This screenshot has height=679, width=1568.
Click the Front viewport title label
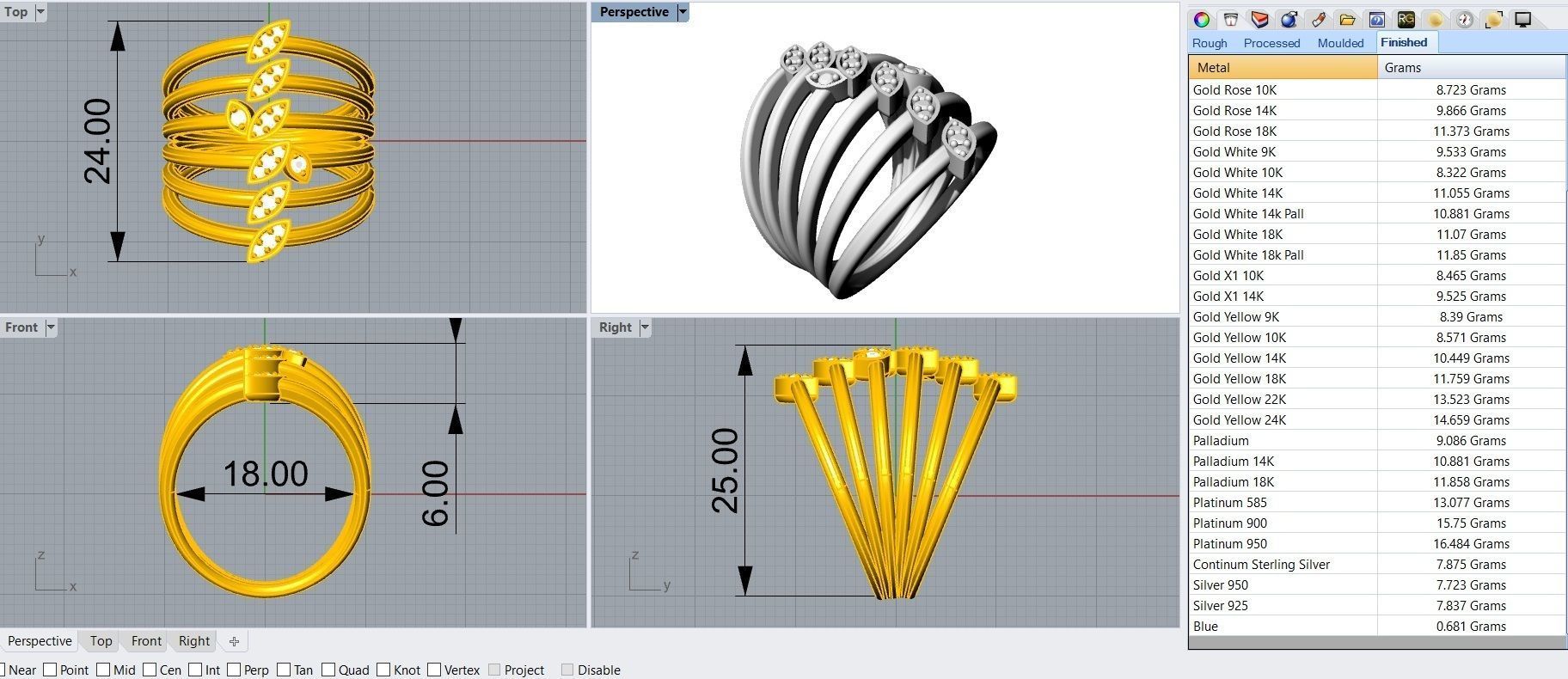coord(21,327)
